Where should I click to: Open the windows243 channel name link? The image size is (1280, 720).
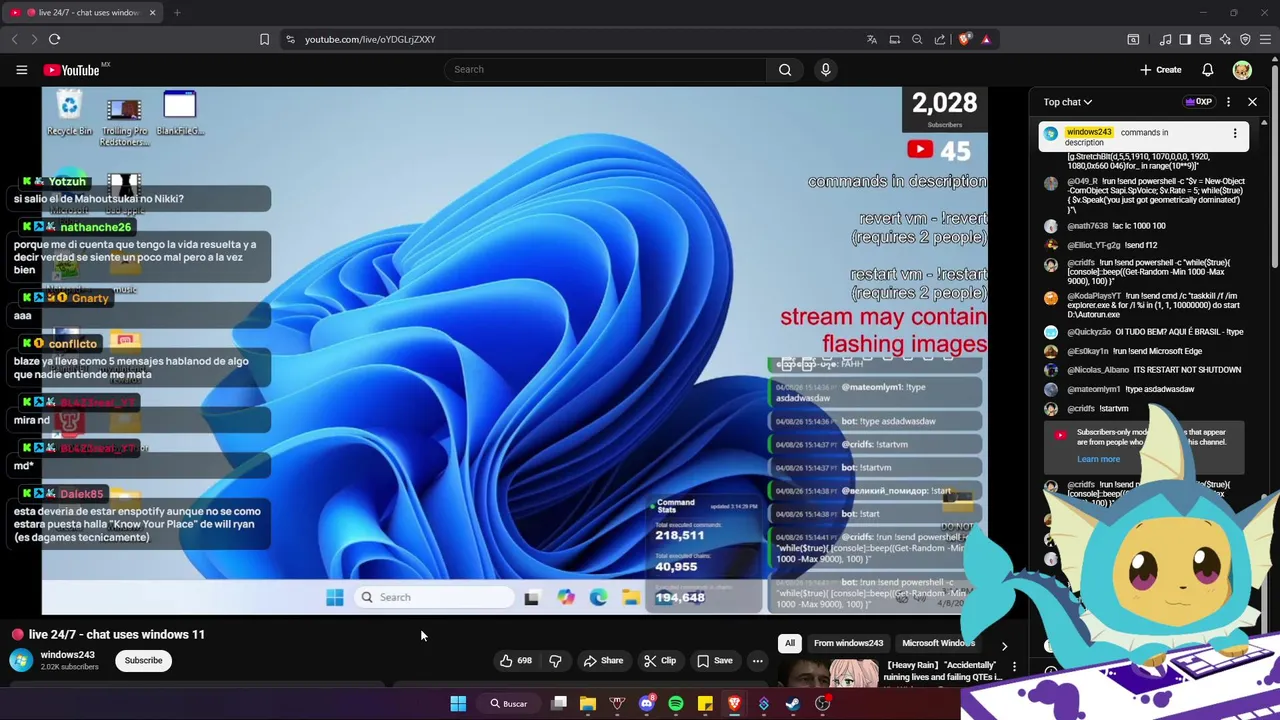coord(67,654)
